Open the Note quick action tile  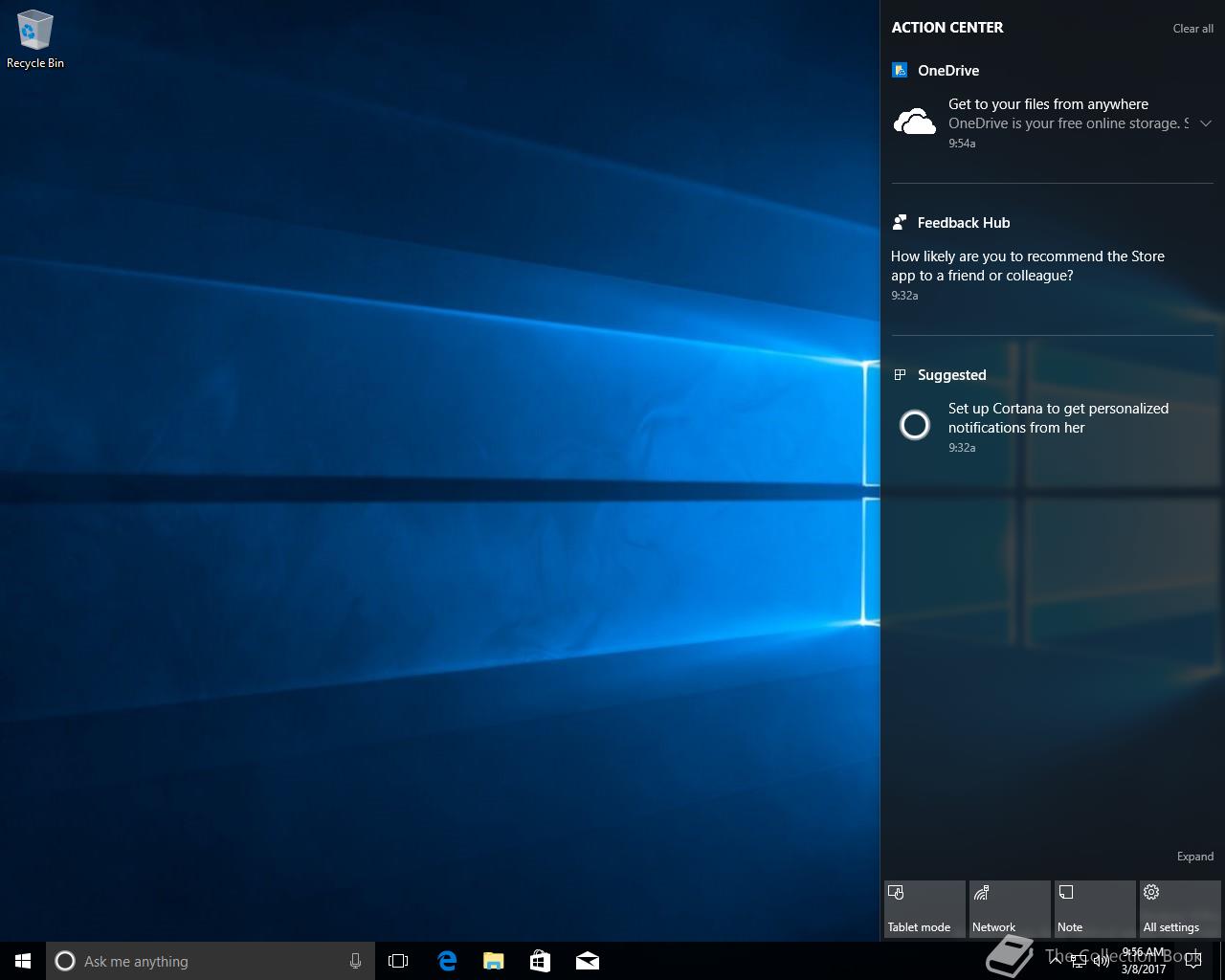pyautogui.click(x=1095, y=909)
